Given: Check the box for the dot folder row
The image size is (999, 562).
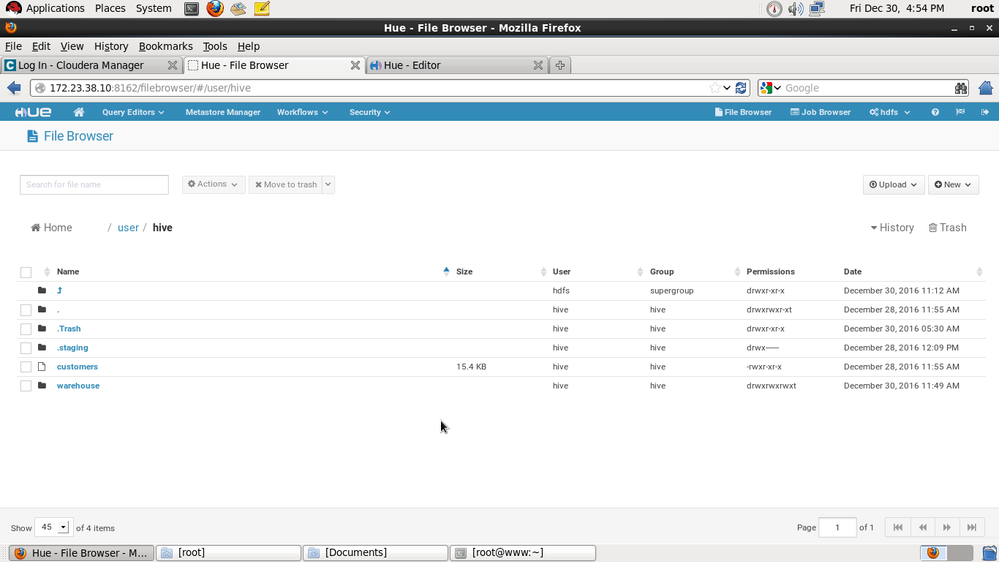Looking at the screenshot, I should pos(25,310).
